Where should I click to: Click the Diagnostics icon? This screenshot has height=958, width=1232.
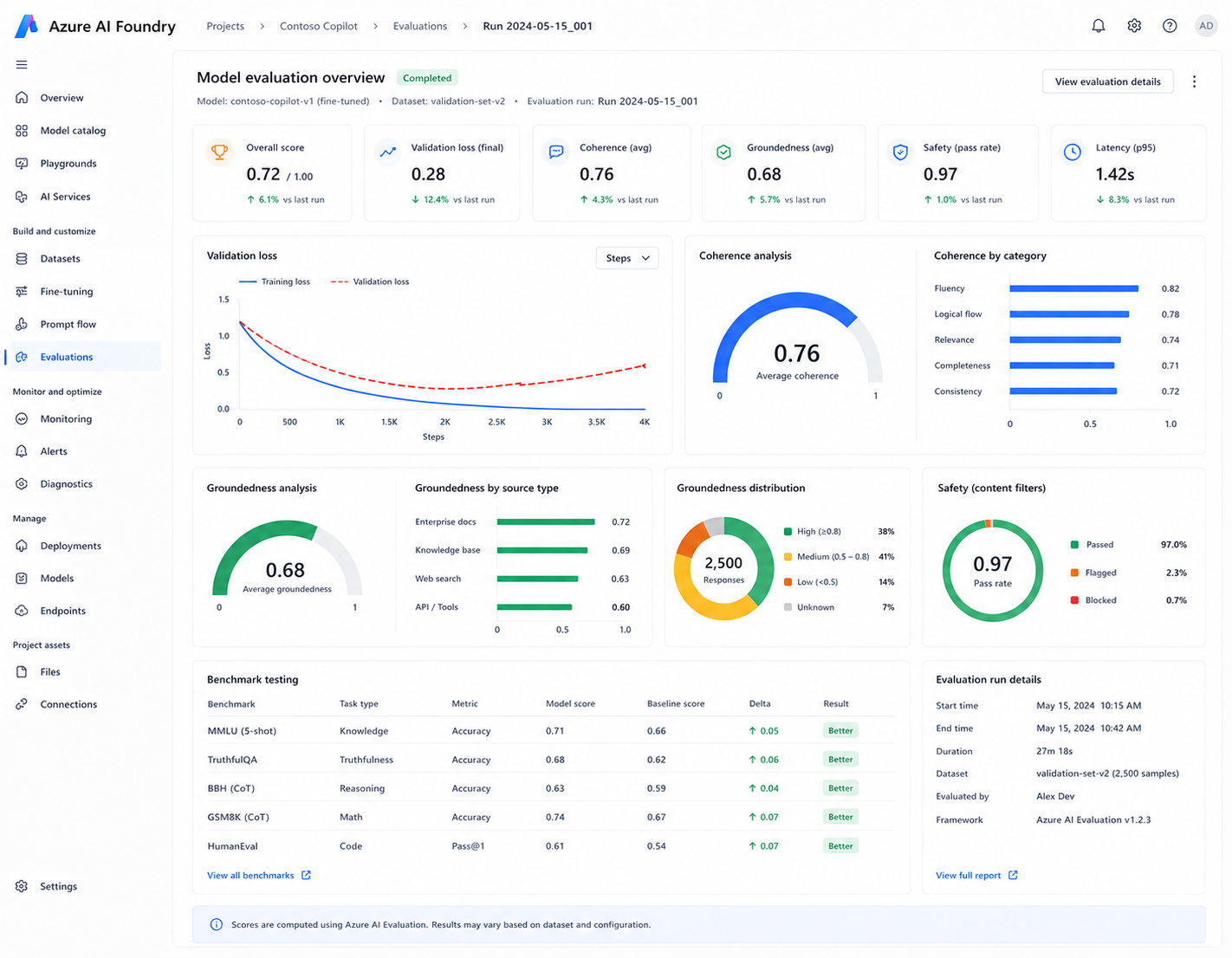pyautogui.click(x=22, y=484)
